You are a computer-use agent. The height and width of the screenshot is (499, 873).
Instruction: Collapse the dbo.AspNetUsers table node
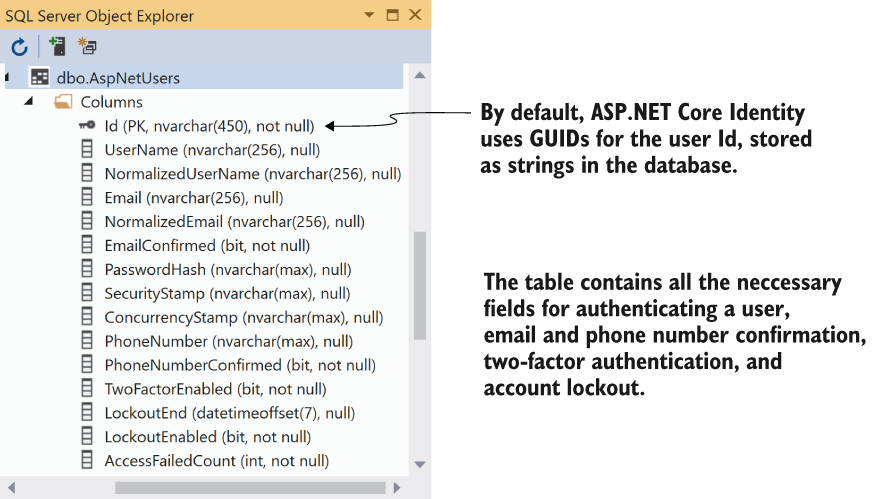(x=7, y=77)
